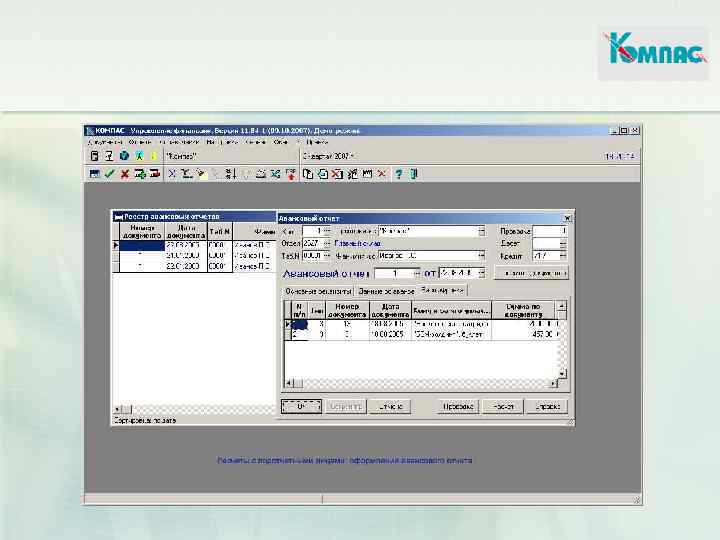The height and width of the screenshot is (540, 720).
Task: Click the Номер документа header in the registry window
Action: (x=141, y=231)
